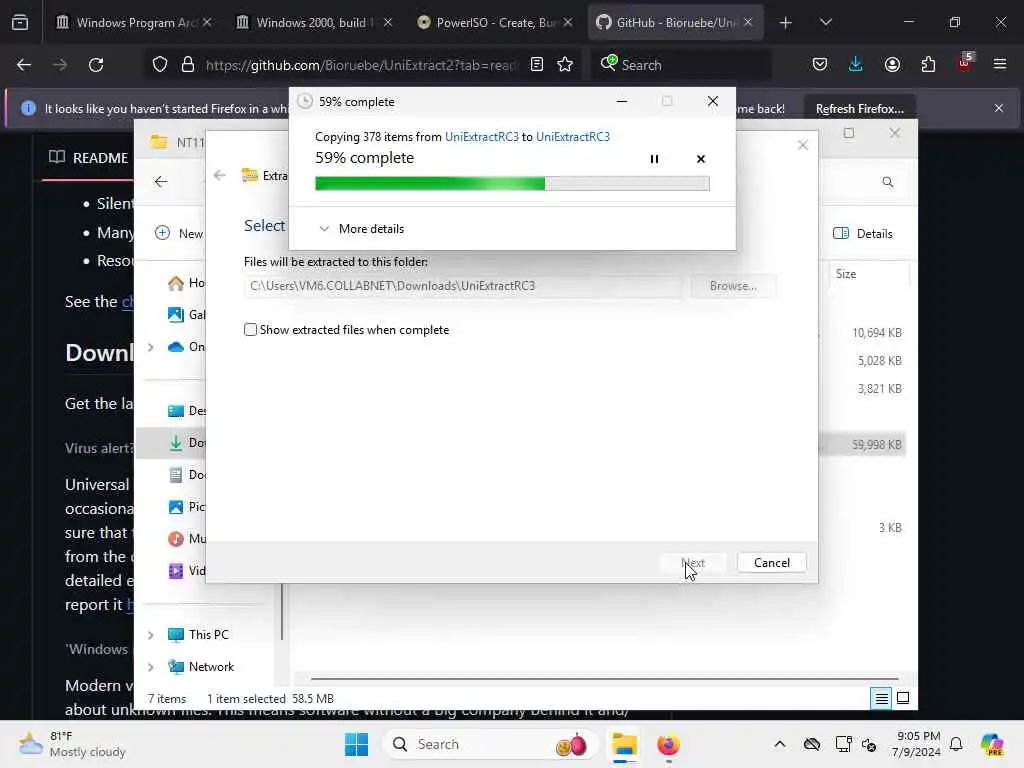Open Save to Pocket icon
1024x768 pixels.
click(x=820, y=65)
